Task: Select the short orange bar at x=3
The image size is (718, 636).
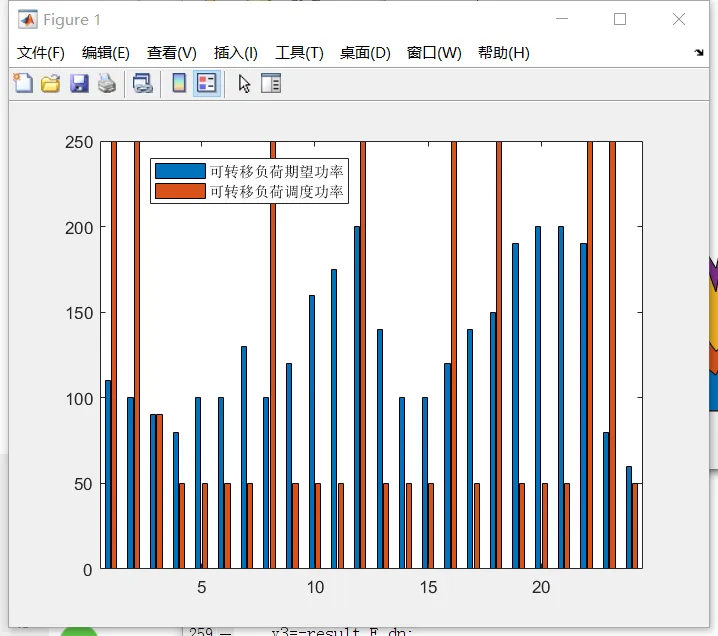Action: (x=159, y=491)
